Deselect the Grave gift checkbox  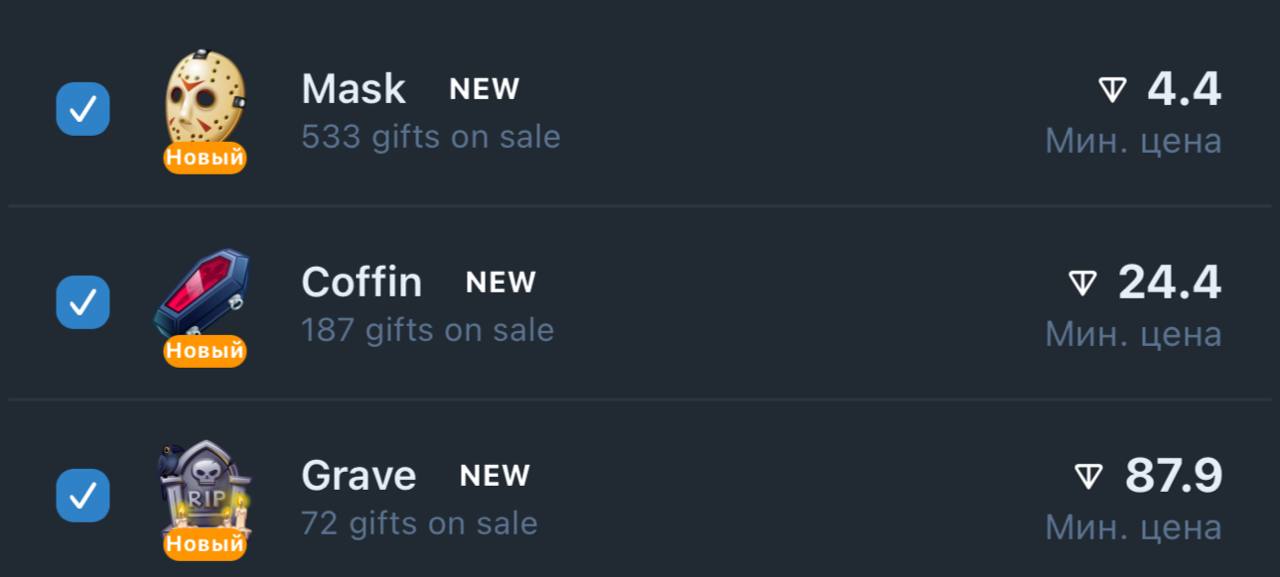click(83, 495)
